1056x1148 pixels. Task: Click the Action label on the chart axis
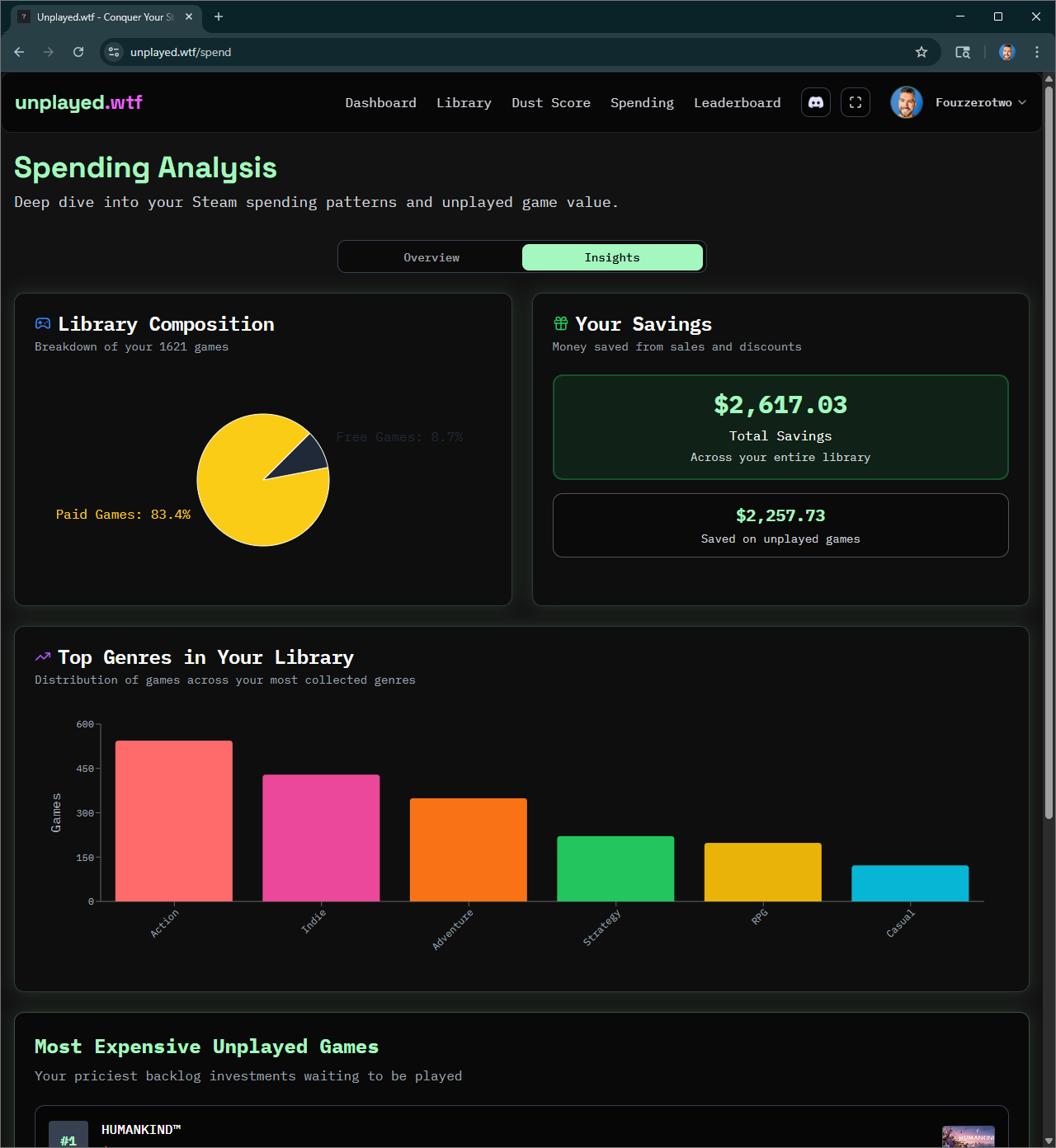point(164,923)
